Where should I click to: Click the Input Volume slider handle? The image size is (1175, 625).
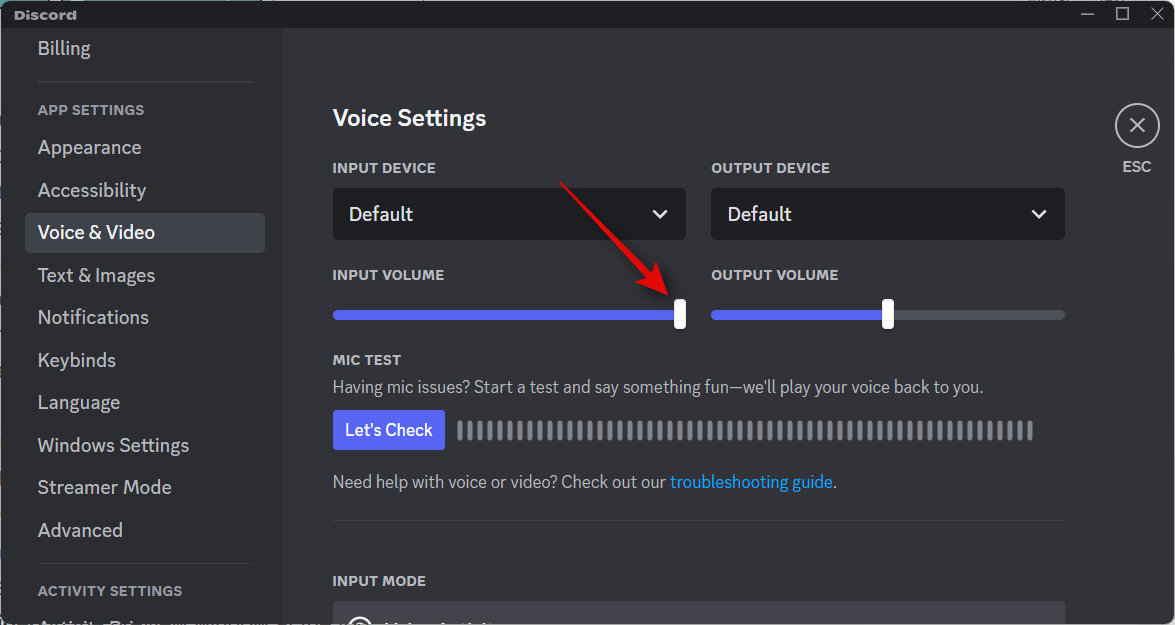click(x=680, y=314)
